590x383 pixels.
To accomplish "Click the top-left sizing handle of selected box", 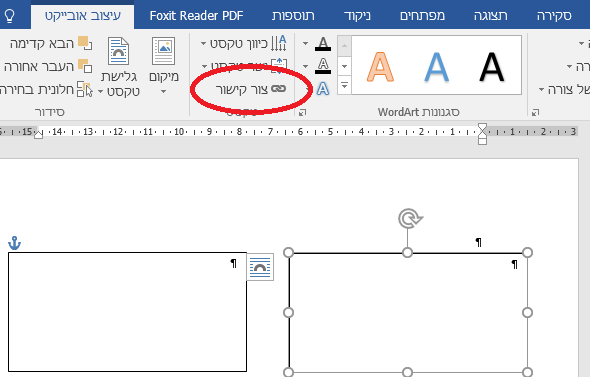I will click(x=289, y=252).
